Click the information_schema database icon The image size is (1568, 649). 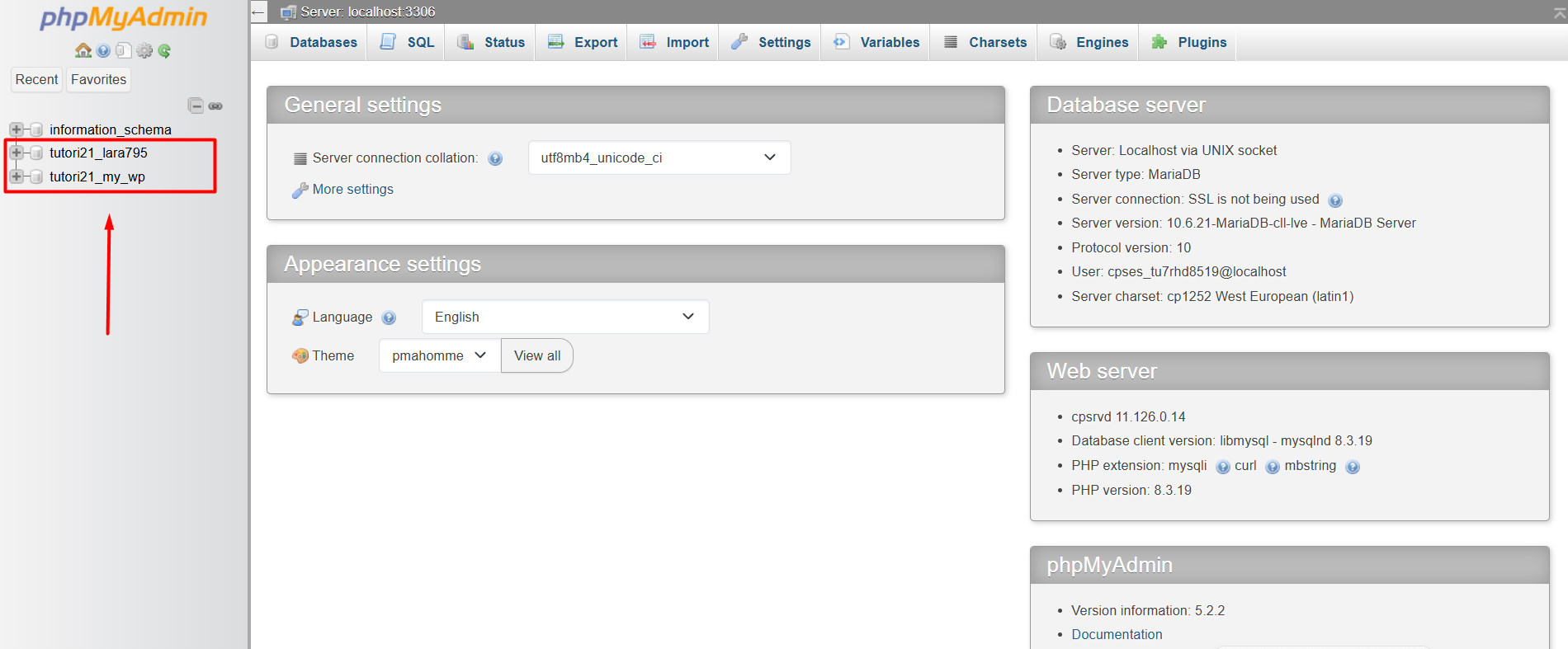[x=36, y=129]
